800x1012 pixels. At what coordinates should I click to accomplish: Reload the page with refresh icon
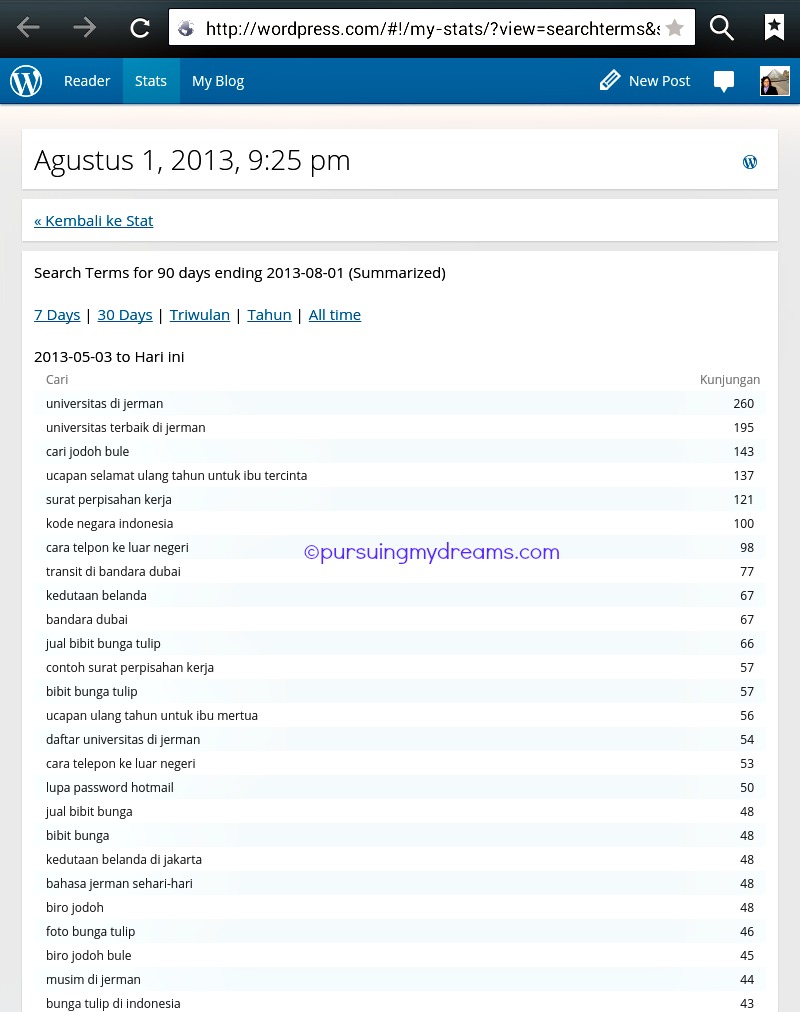tap(140, 28)
